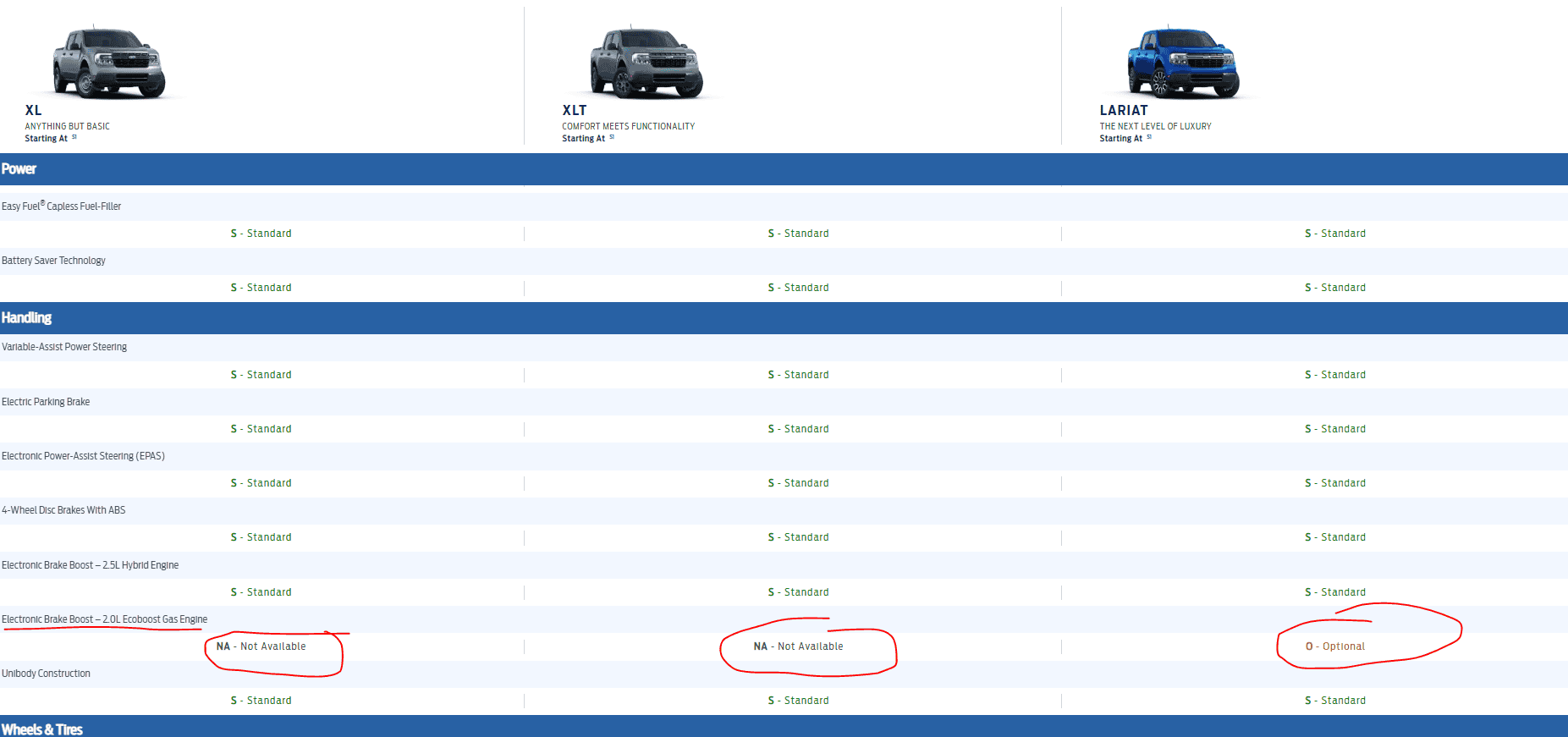Screen dimensions: 1568x737
Task: Click XL's 'NA - Not Available' value
Action: click(x=261, y=646)
